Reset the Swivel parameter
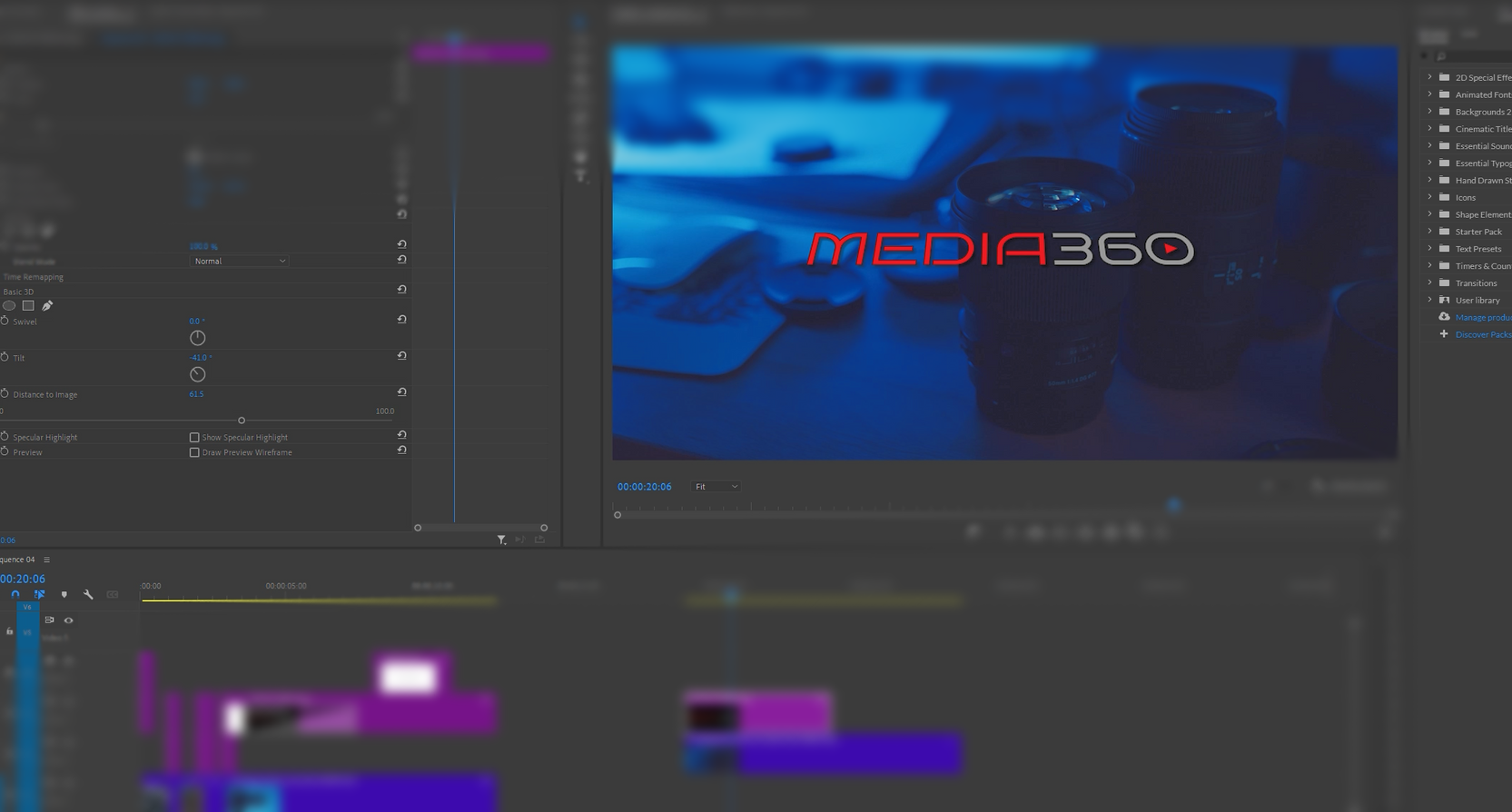Viewport: 1512px width, 812px height. click(x=401, y=320)
